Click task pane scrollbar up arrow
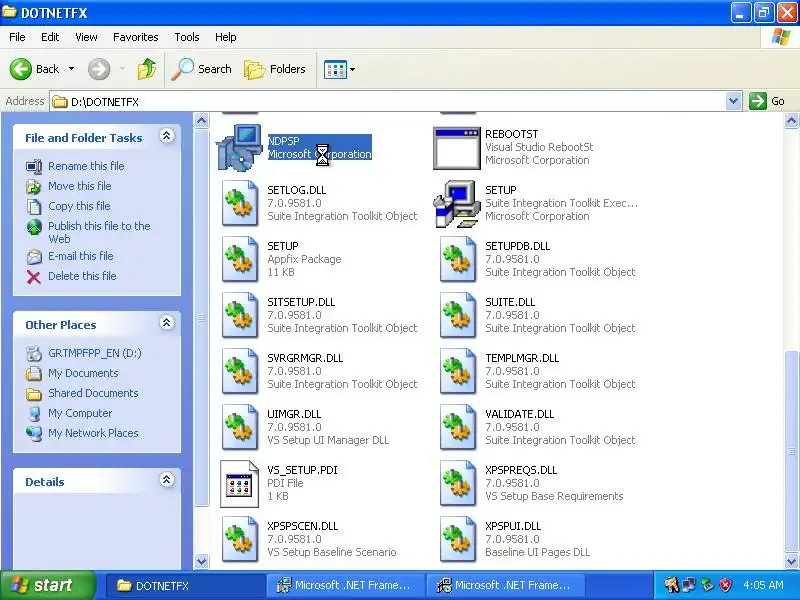Screen dimensions: 800x600 click(202, 120)
